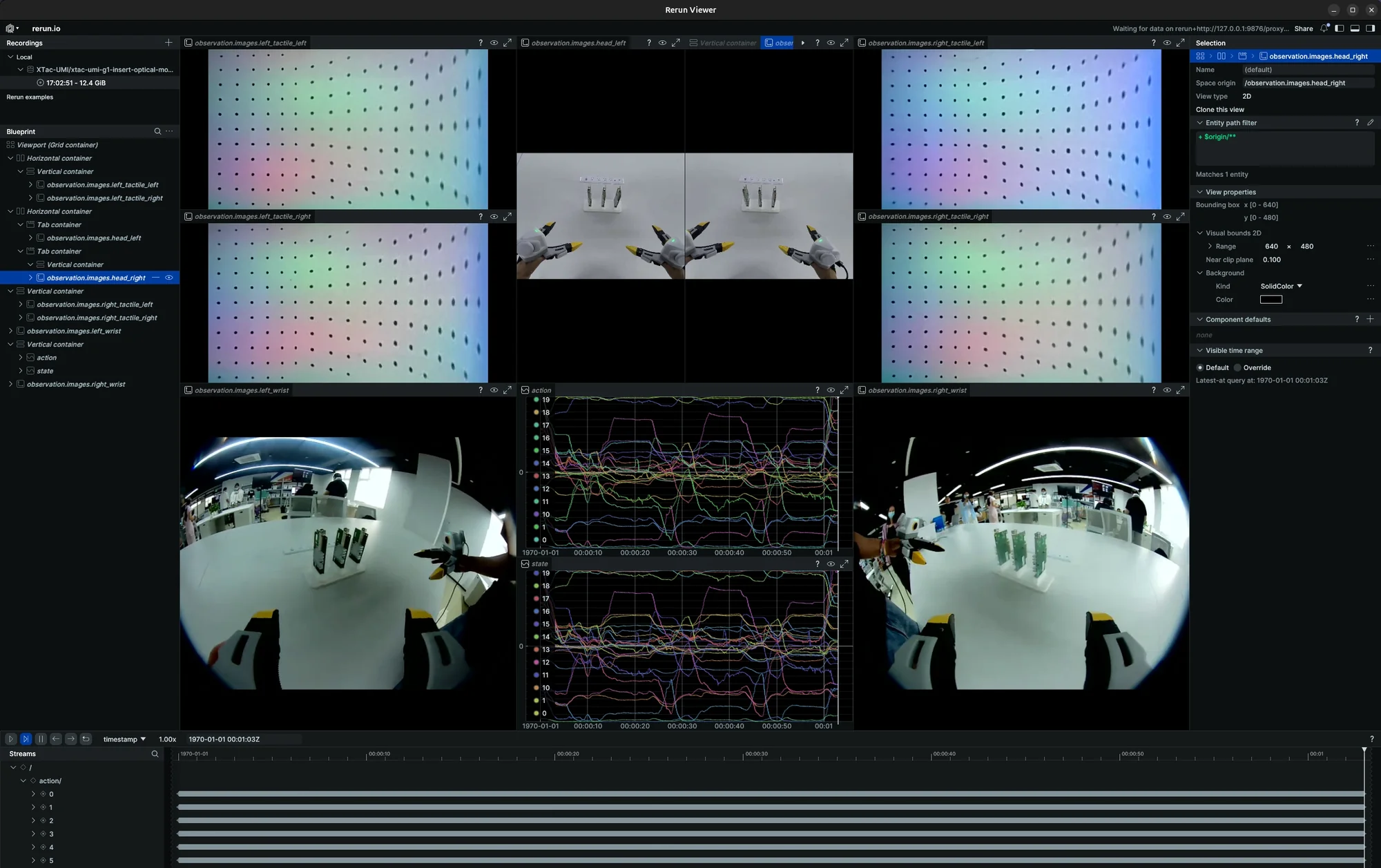Expand the state entry in blueprint tree
The width and height of the screenshot is (1381, 868).
(x=21, y=371)
